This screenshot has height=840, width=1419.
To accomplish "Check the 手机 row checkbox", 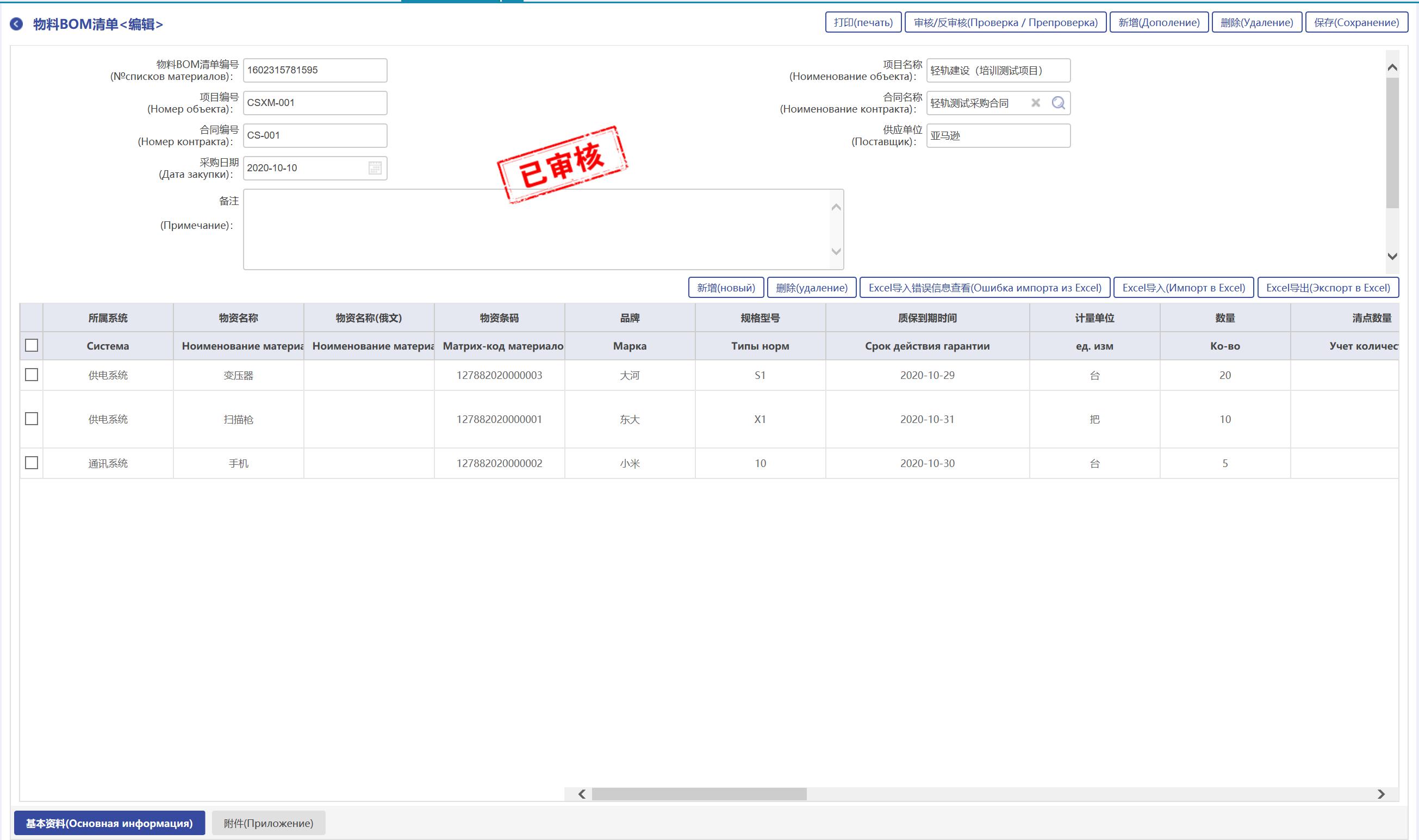I will [32, 463].
